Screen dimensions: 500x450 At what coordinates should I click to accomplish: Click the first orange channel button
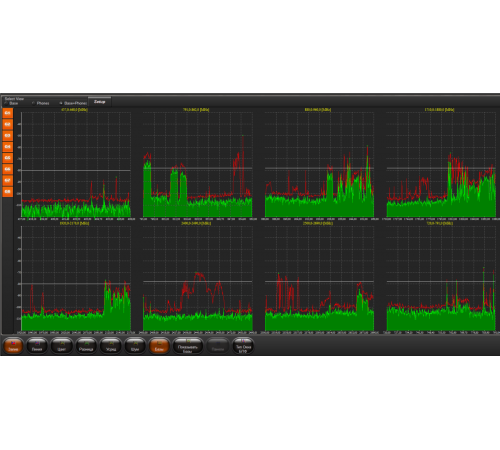tap(8, 113)
